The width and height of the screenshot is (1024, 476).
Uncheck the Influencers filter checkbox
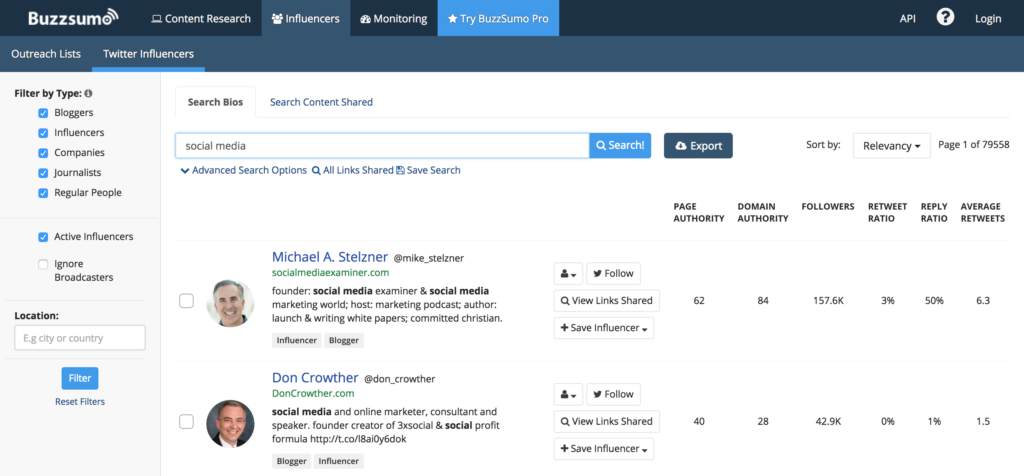pos(43,133)
